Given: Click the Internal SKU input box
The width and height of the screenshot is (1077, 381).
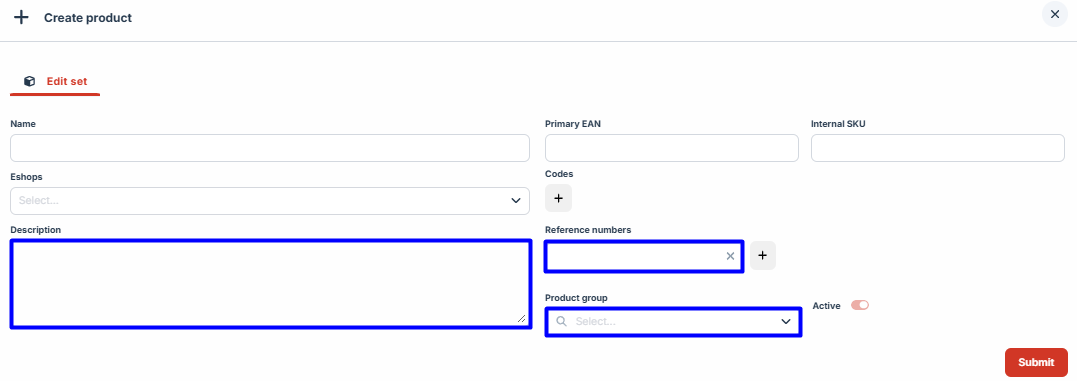Looking at the screenshot, I should pyautogui.click(x=938, y=148).
